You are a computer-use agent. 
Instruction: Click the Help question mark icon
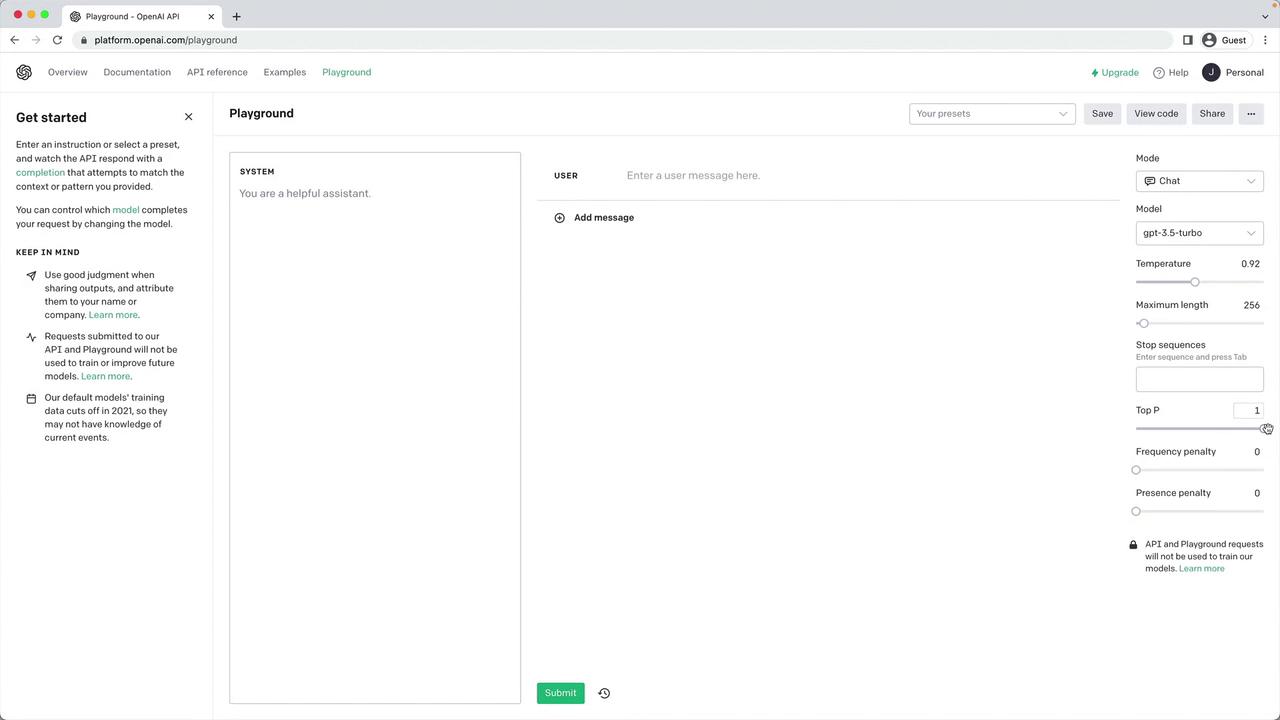(1159, 73)
